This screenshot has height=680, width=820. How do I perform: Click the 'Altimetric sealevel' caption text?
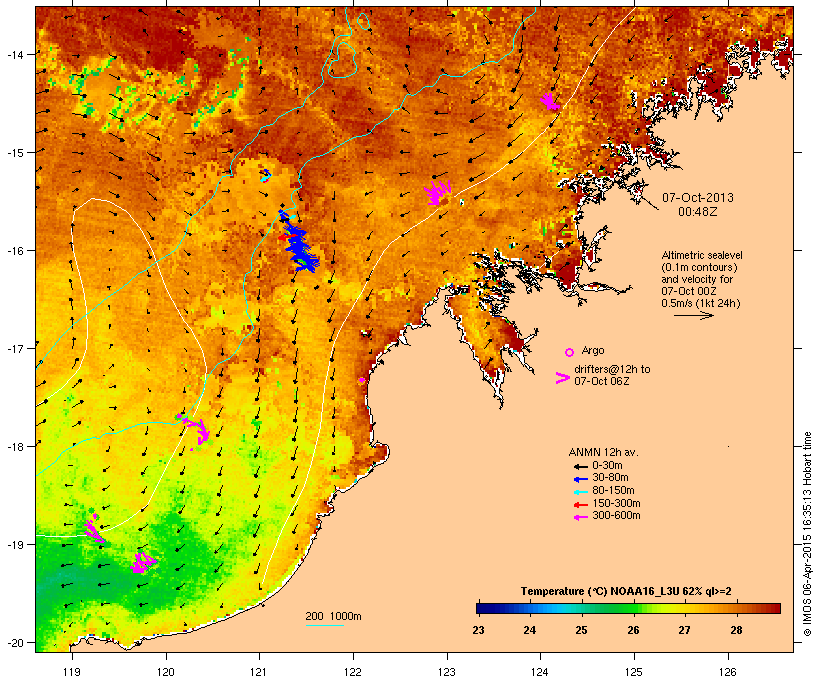[x=702, y=255]
